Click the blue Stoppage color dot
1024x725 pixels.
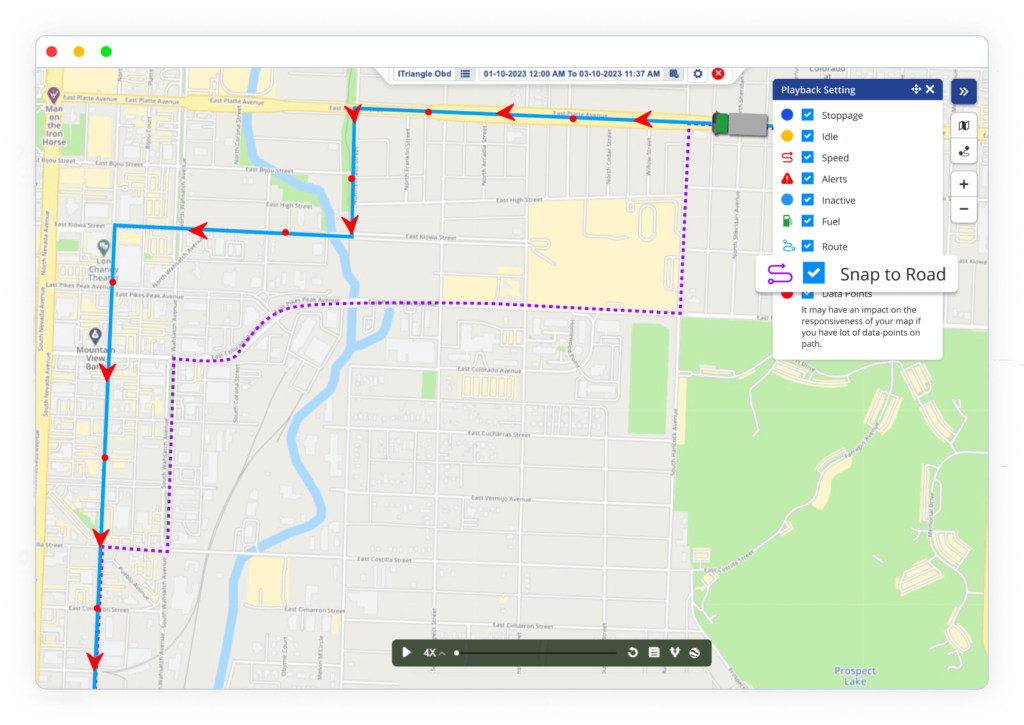pyautogui.click(x=787, y=115)
